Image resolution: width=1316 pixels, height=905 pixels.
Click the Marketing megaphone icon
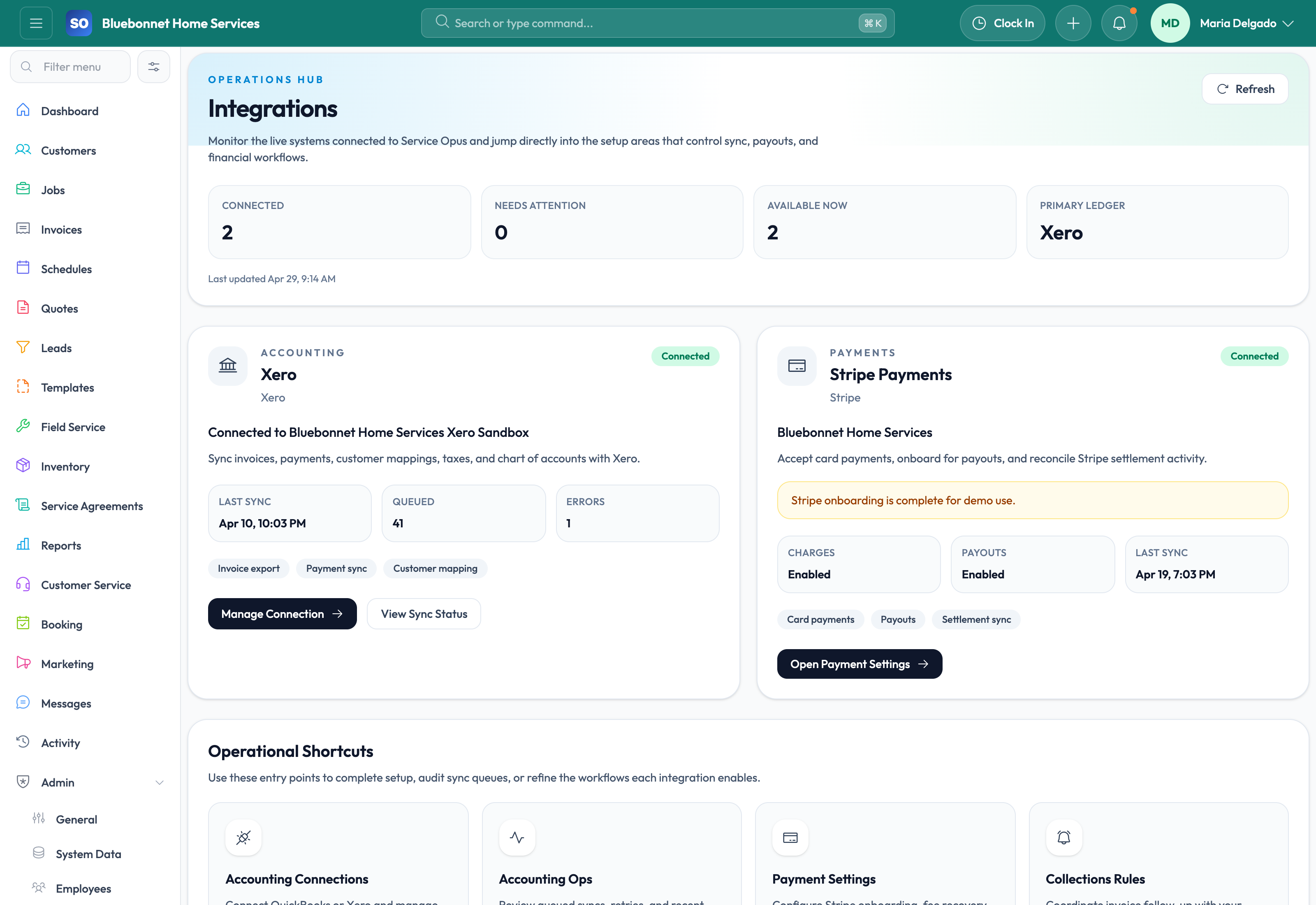click(x=23, y=663)
